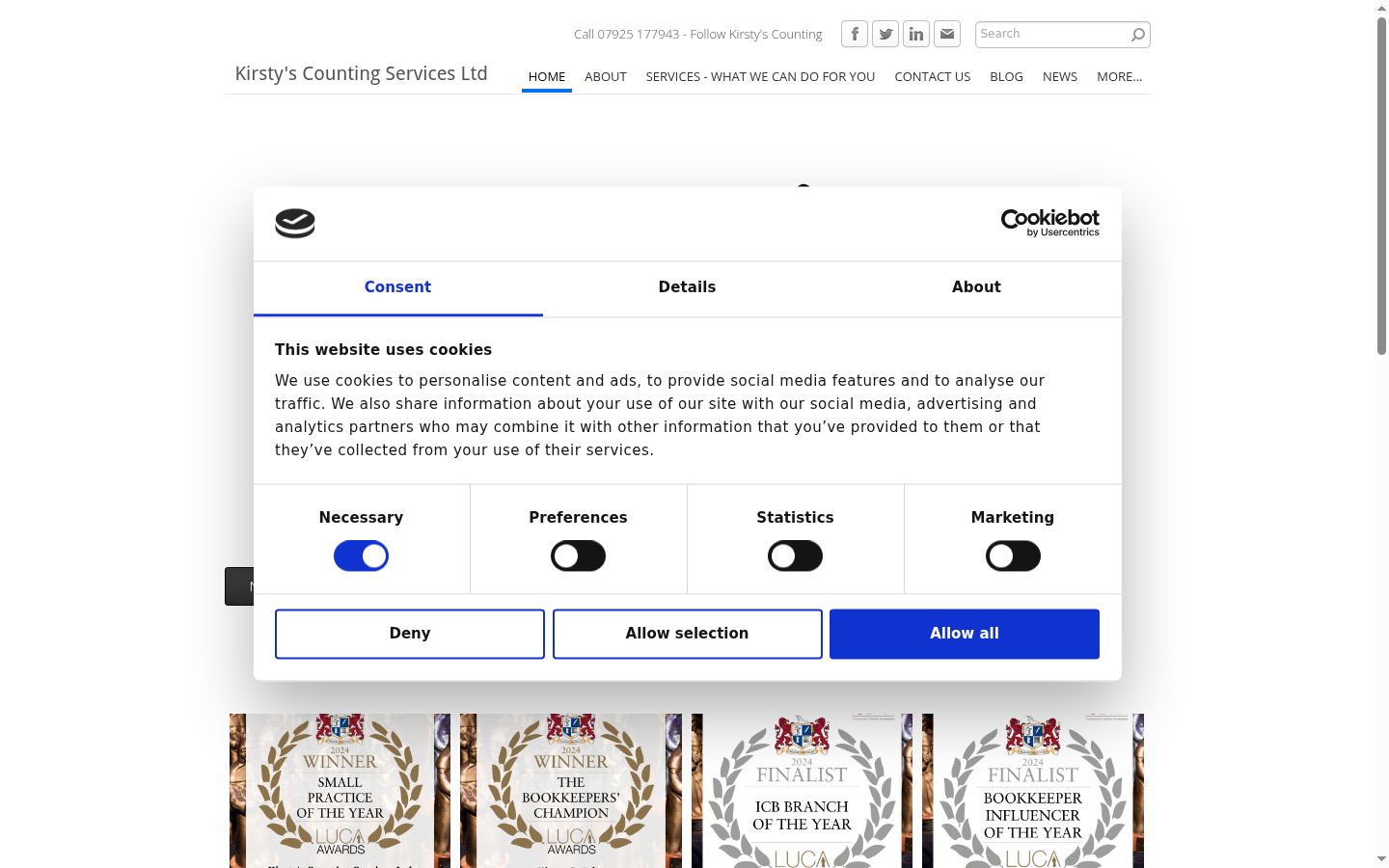Viewport: 1389px width, 868px height.
Task: Open the Facebook social icon
Action: pyautogui.click(x=855, y=34)
